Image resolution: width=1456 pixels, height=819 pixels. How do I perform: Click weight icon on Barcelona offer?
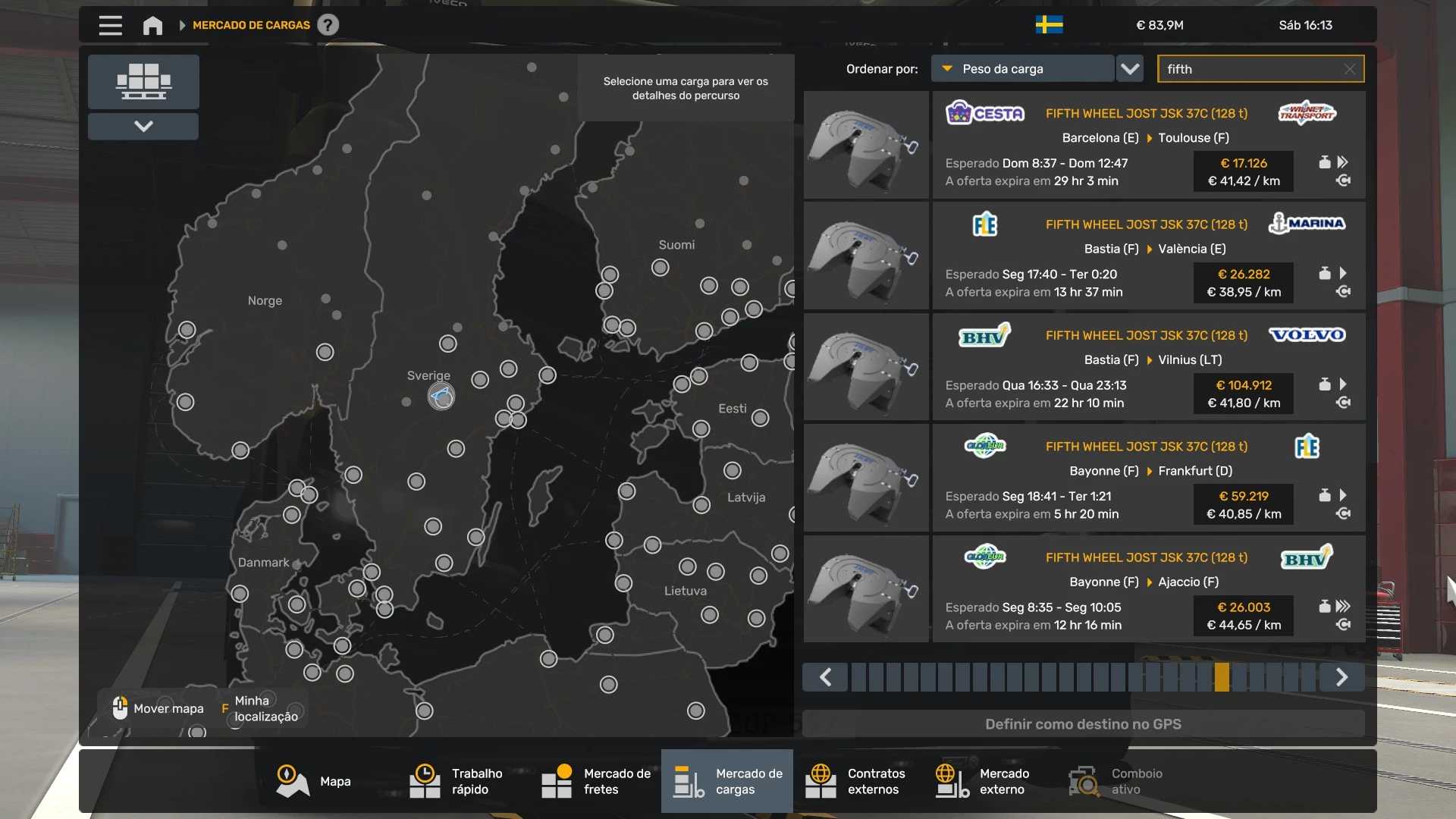coord(1324,162)
